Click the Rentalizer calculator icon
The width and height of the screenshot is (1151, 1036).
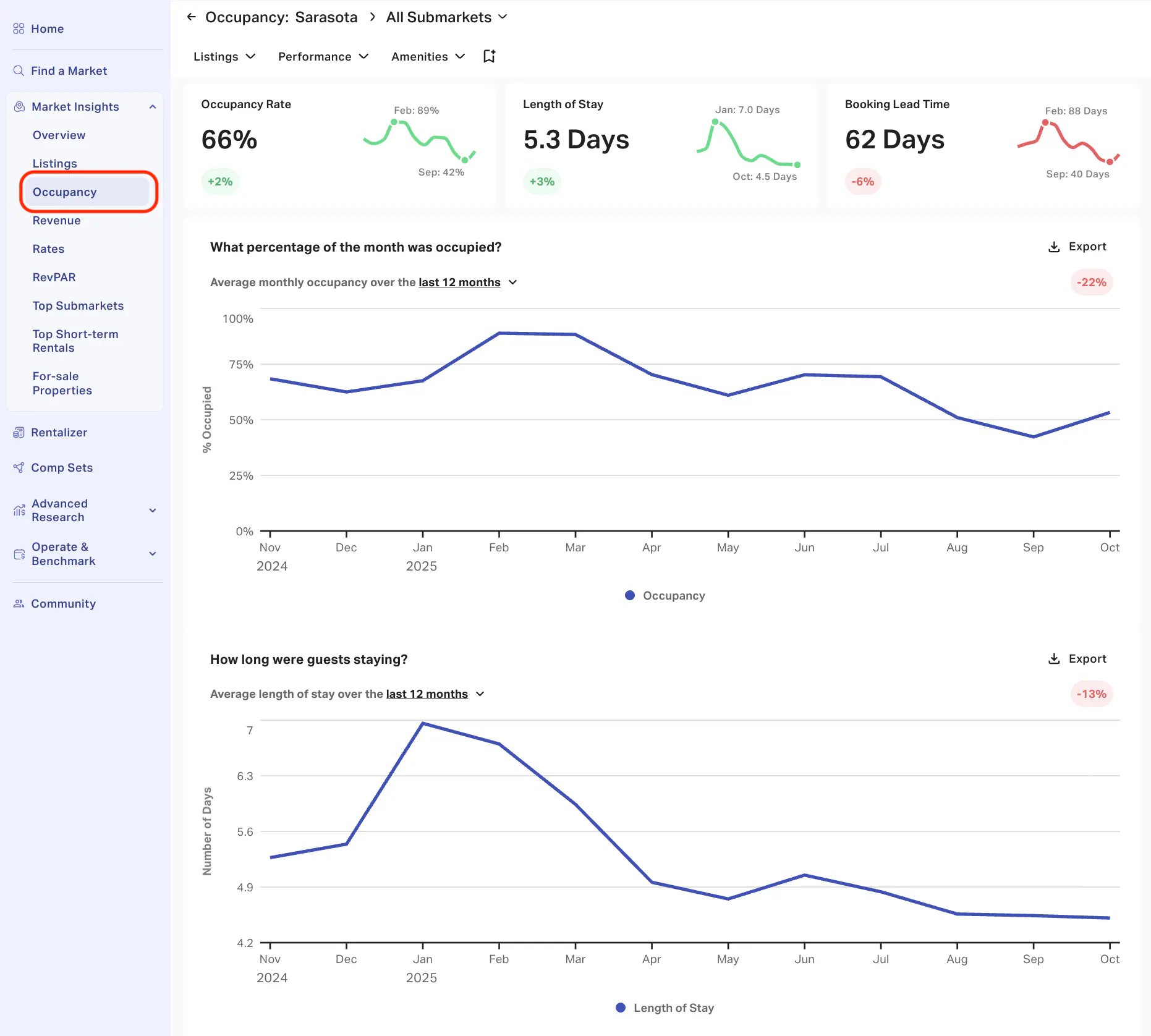pos(19,432)
